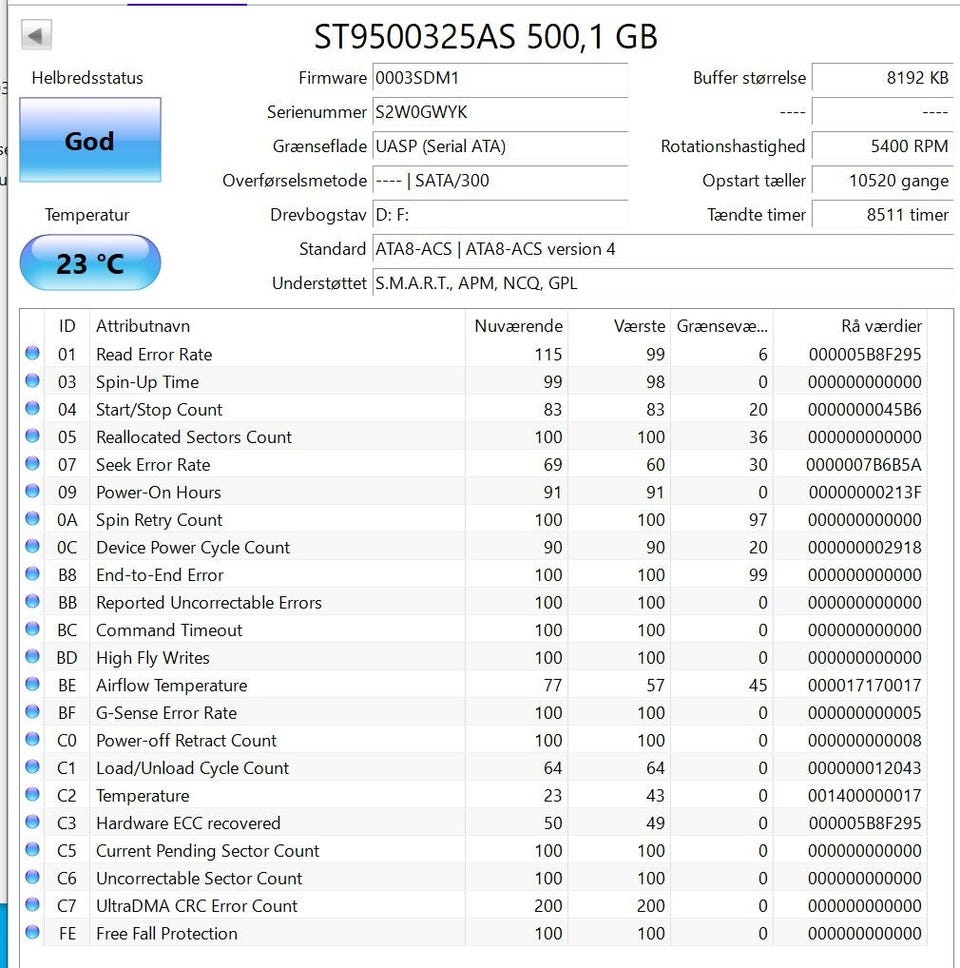Click the Firmware field showing 0003SDM1
The width and height of the screenshot is (960, 968).
500,78
